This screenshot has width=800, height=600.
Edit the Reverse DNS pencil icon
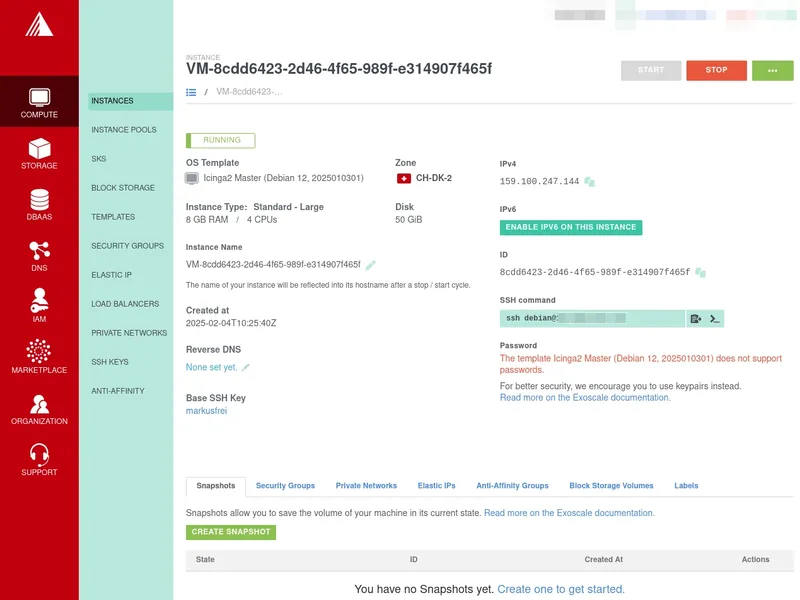pos(245,367)
